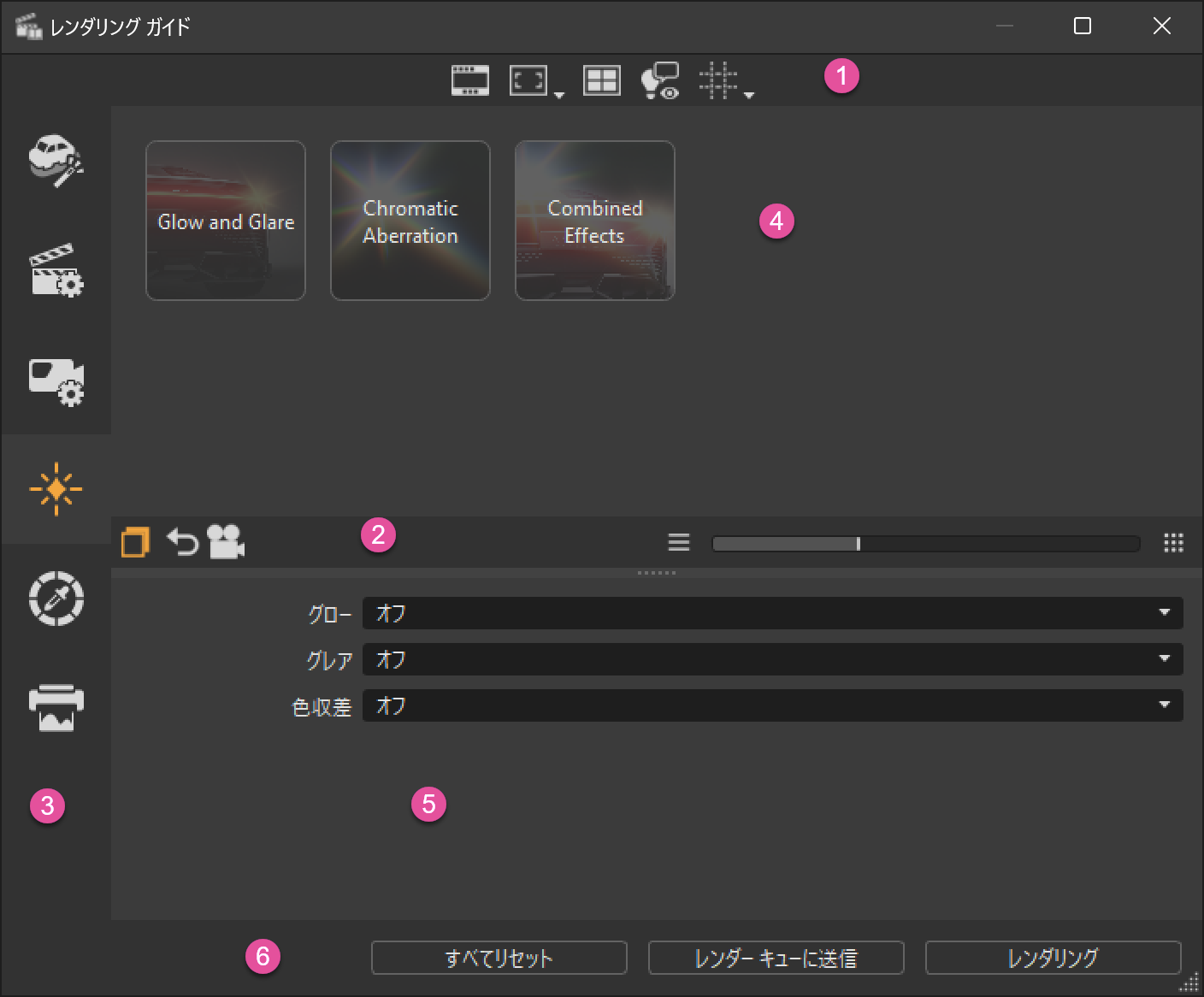The width and height of the screenshot is (1204, 997).
Task: Click the レンダー キューに送信 button
Action: tap(776, 958)
